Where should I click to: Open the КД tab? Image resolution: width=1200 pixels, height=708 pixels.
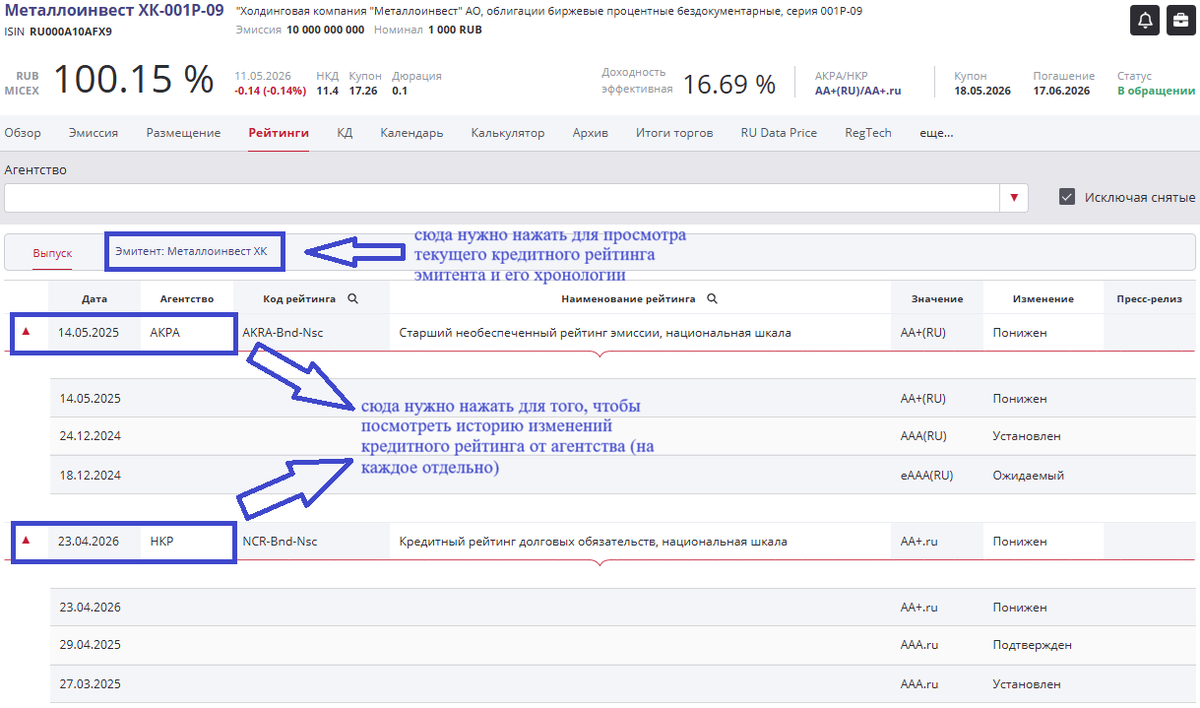point(345,133)
